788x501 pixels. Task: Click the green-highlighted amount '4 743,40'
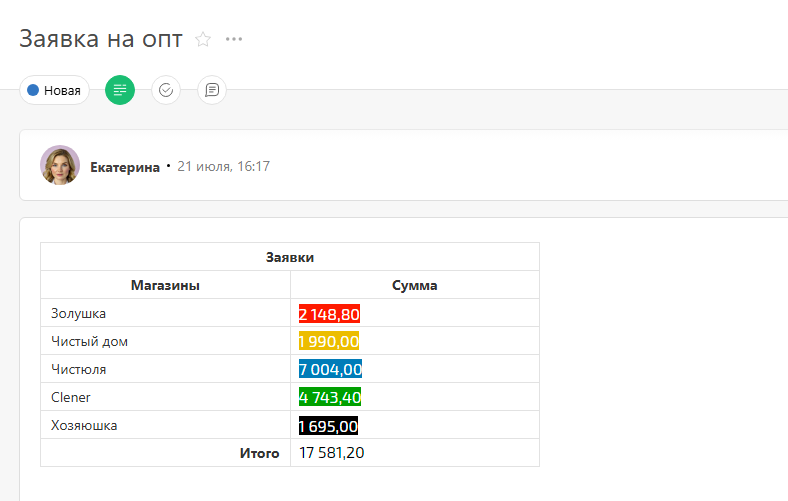[x=330, y=397]
